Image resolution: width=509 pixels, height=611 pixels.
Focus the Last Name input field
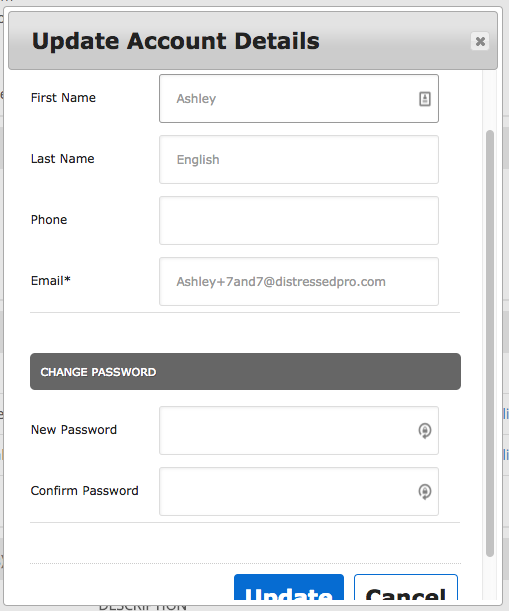coord(299,159)
